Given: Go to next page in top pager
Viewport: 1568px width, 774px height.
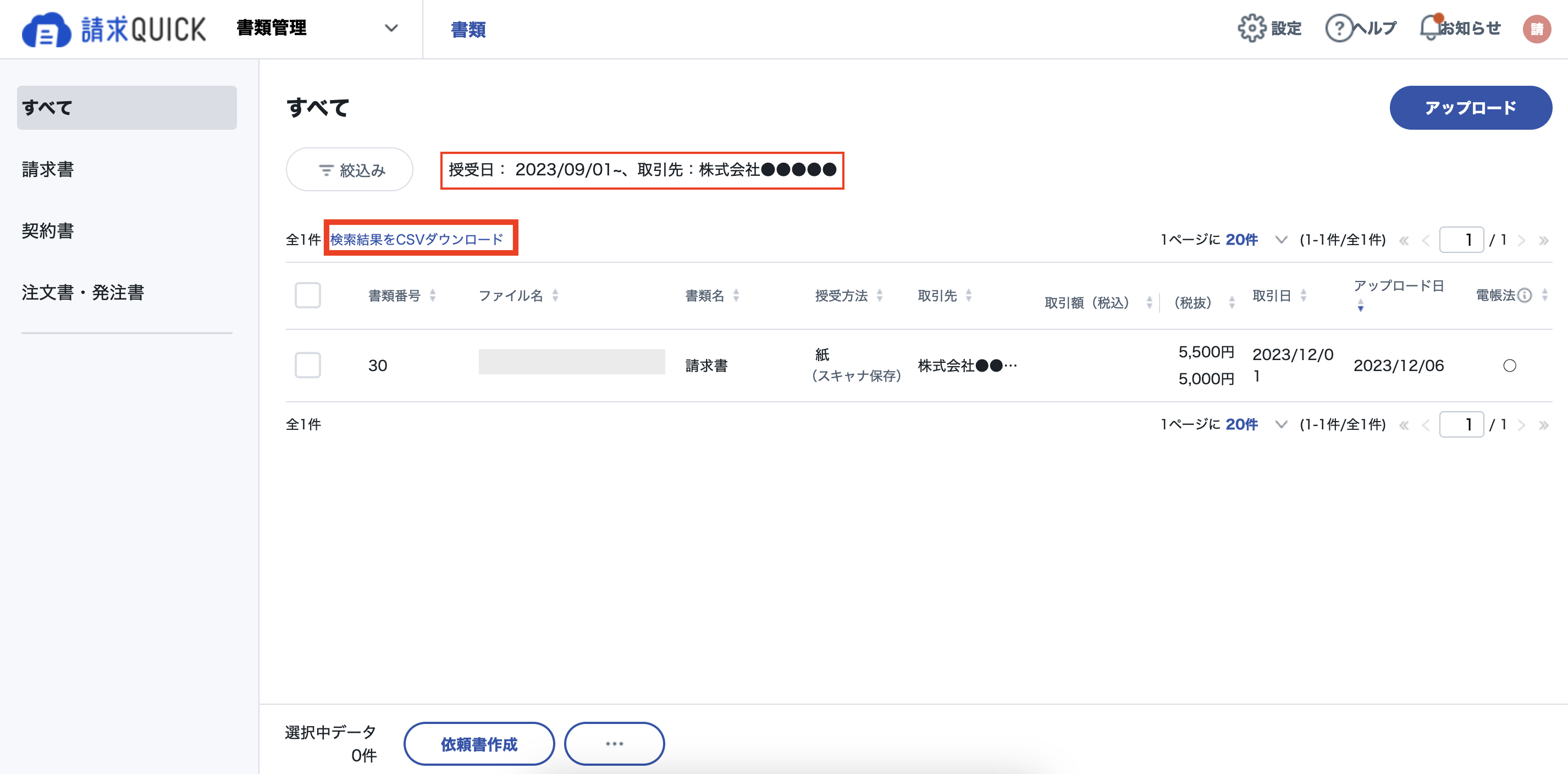Looking at the screenshot, I should pos(1522,240).
